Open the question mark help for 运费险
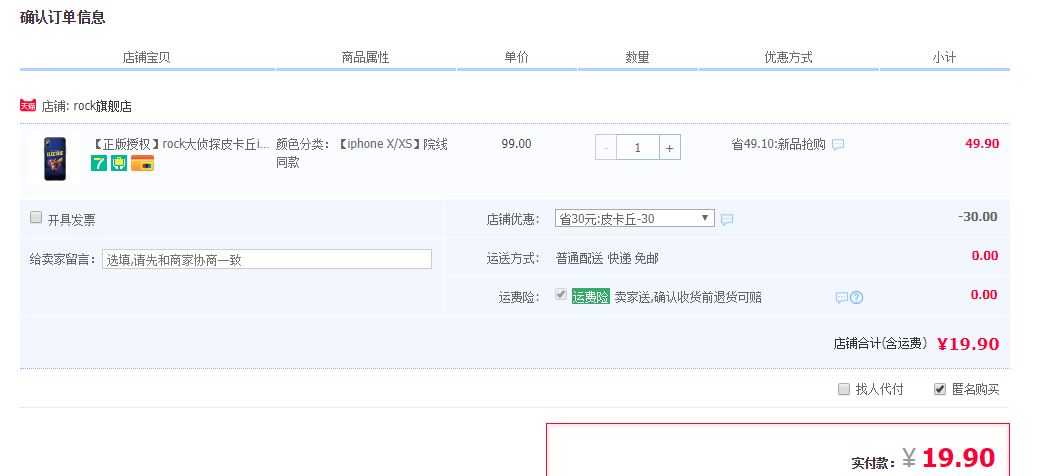This screenshot has width=1041, height=476. pyautogui.click(x=856, y=298)
